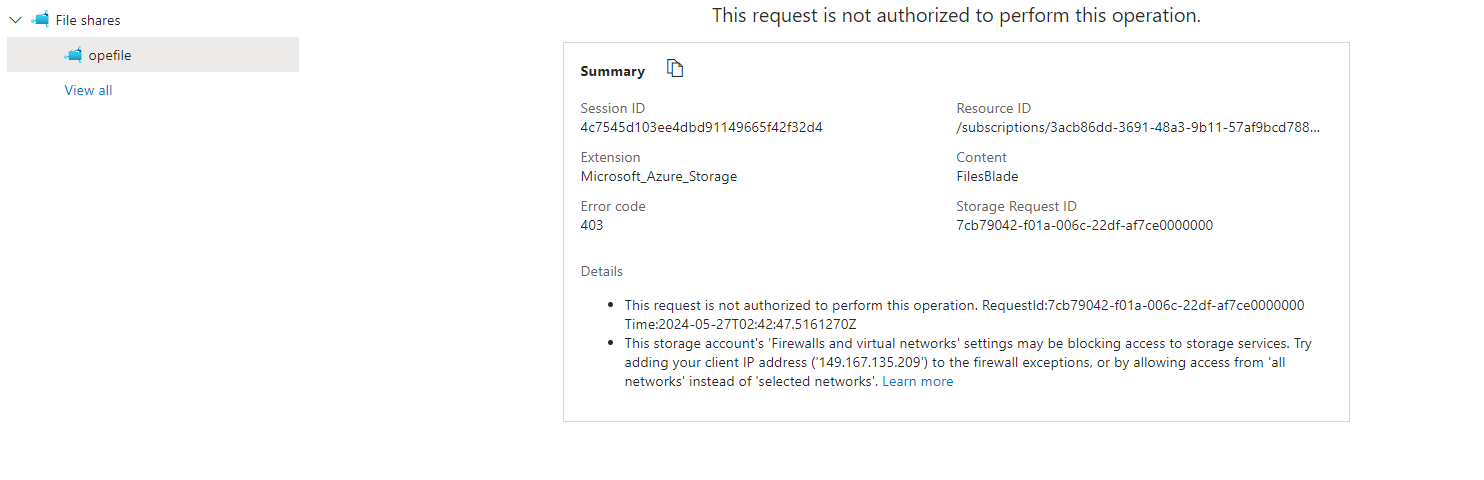The width and height of the screenshot is (1484, 480).
Task: Click the RequestId and Time detail bullet
Action: (x=964, y=314)
